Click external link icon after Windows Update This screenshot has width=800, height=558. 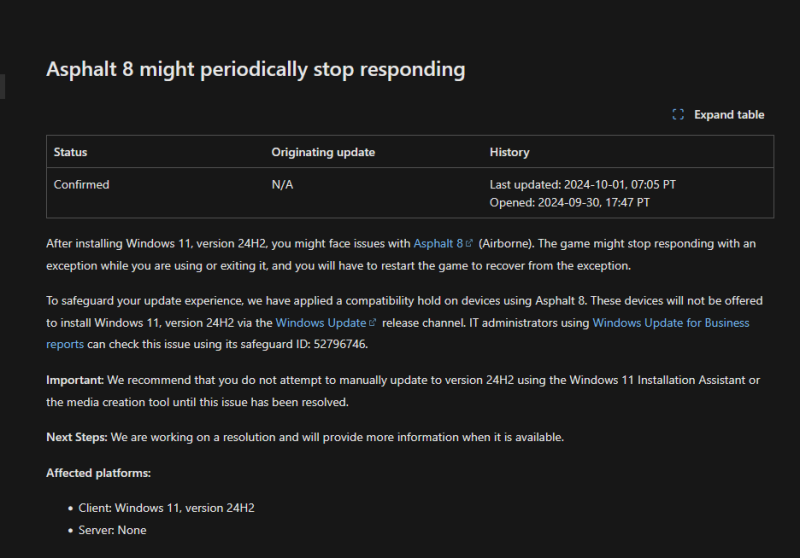[372, 322]
